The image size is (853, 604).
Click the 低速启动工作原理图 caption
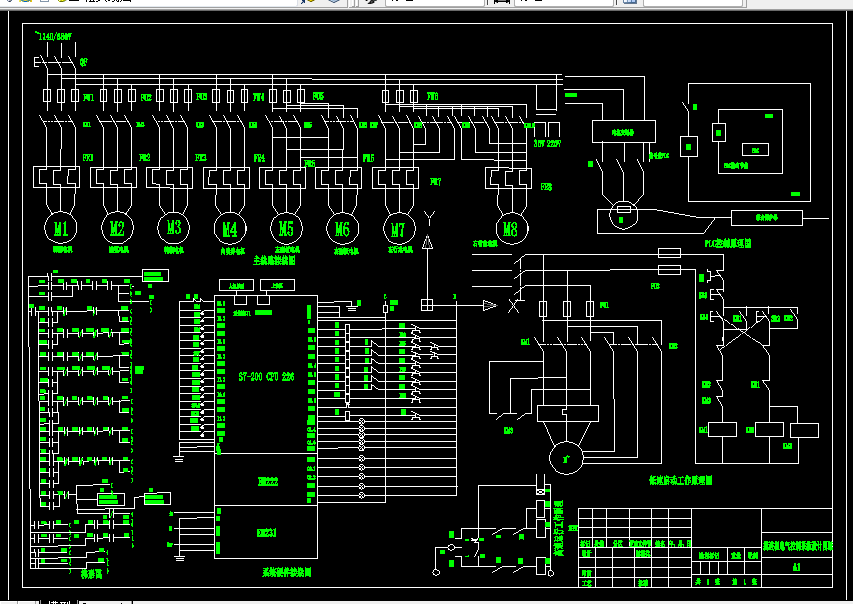click(681, 480)
